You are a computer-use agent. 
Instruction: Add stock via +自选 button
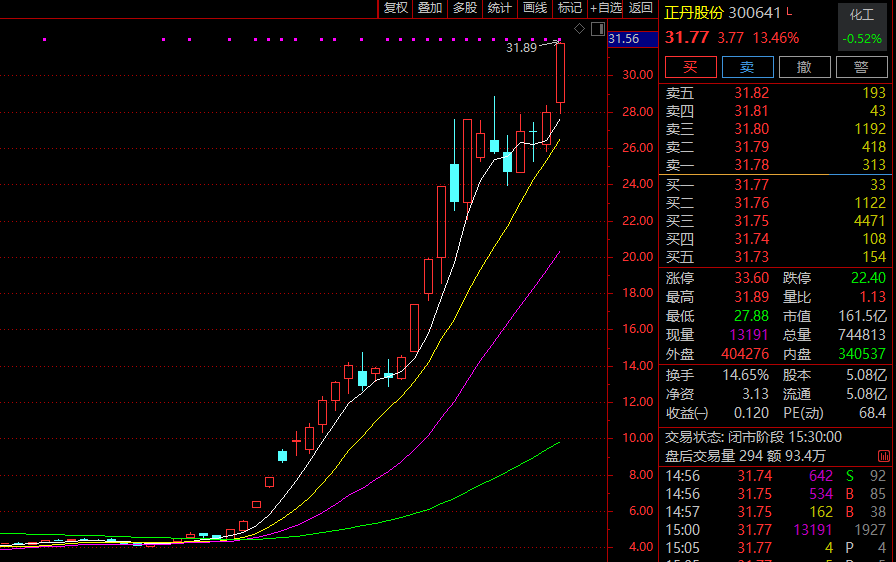tap(606, 8)
